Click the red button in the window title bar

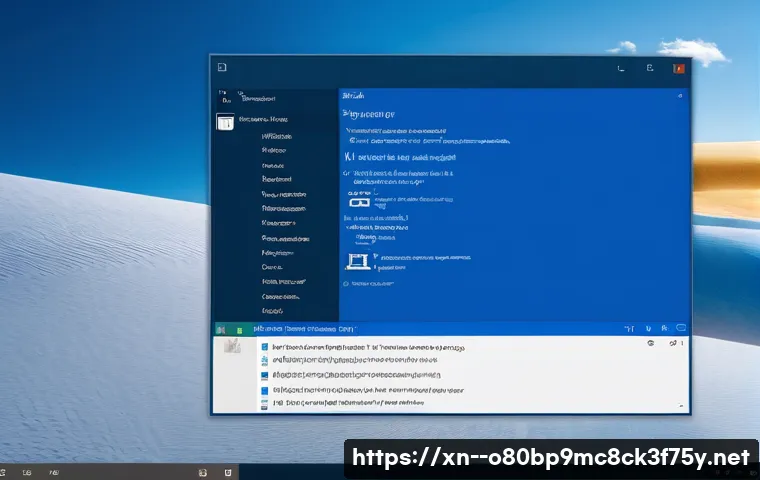point(678,68)
